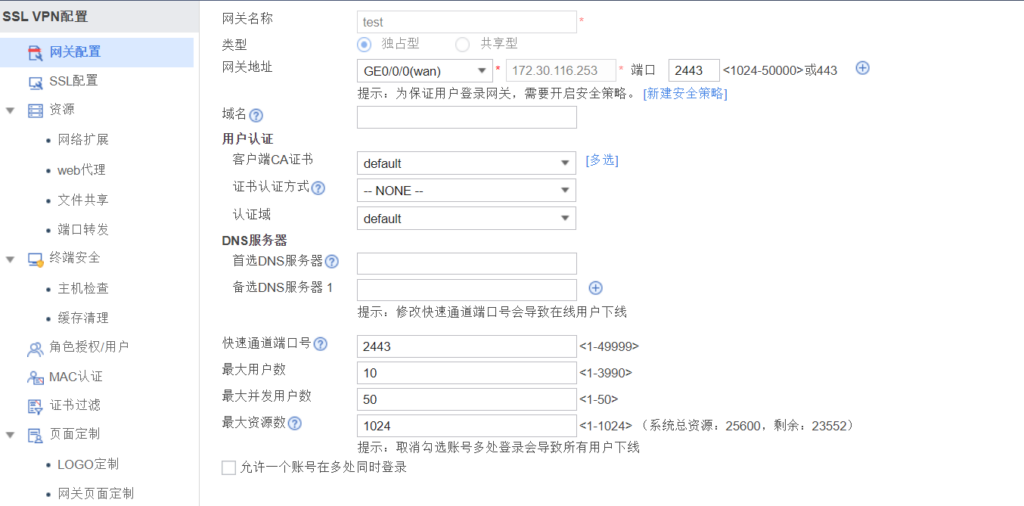Click help icon beside 证书认证方式

click(318, 188)
